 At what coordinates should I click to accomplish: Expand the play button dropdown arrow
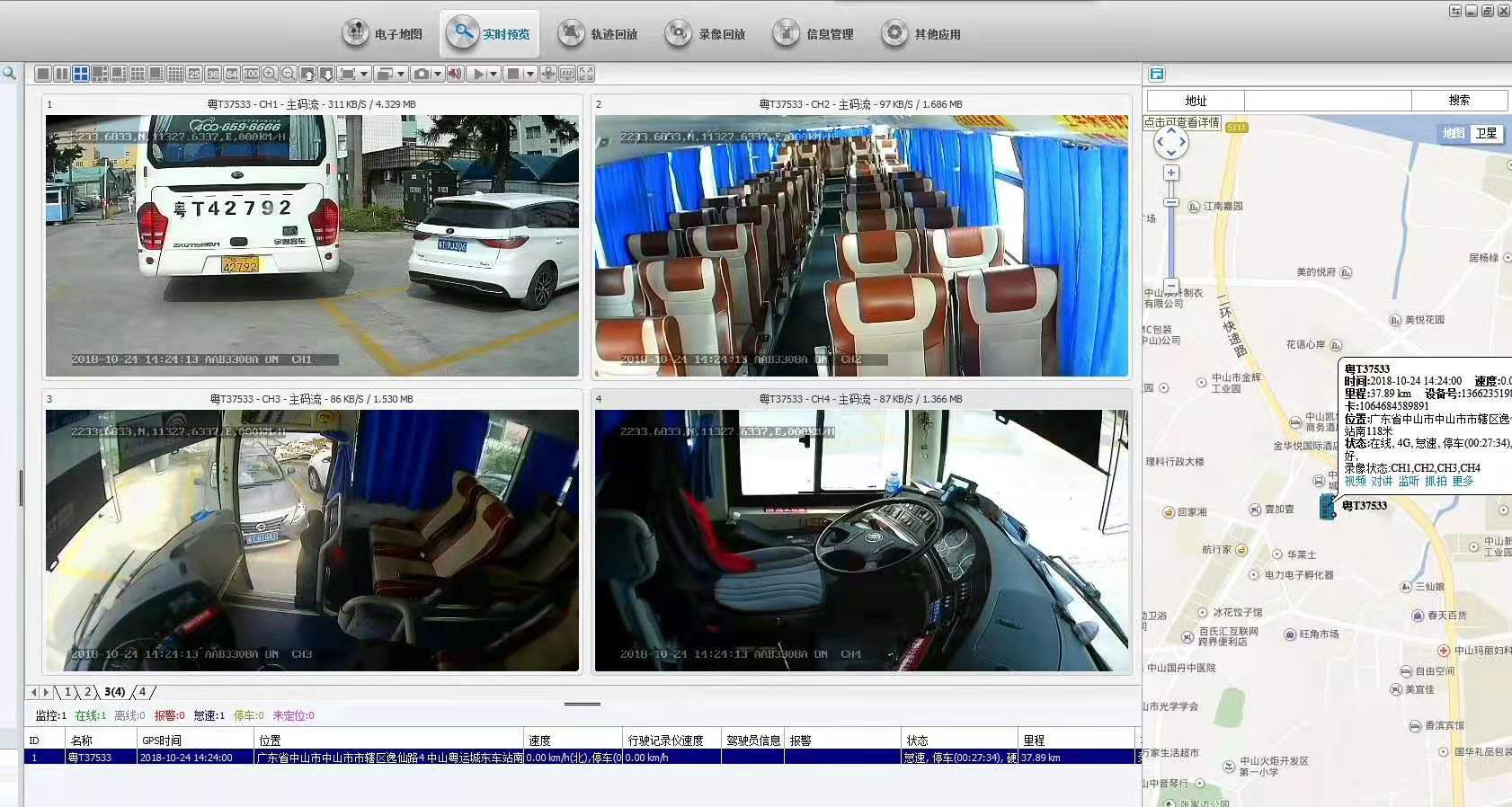click(494, 74)
